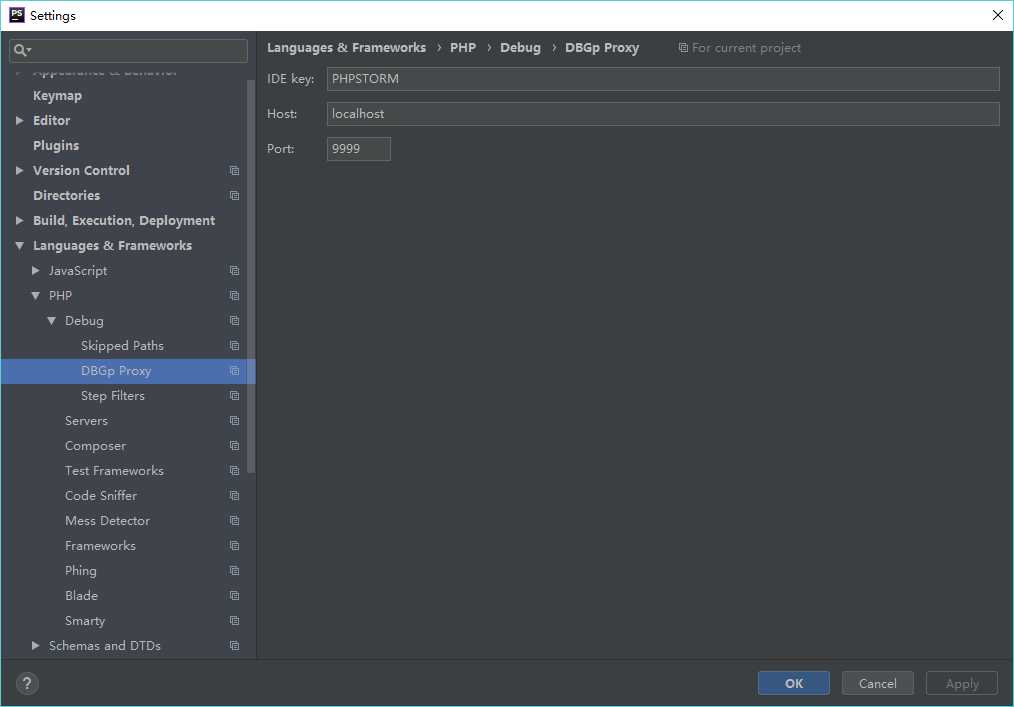Screen dimensions: 1014x707
Task: Open the Composer settings page
Action: [x=95, y=446]
